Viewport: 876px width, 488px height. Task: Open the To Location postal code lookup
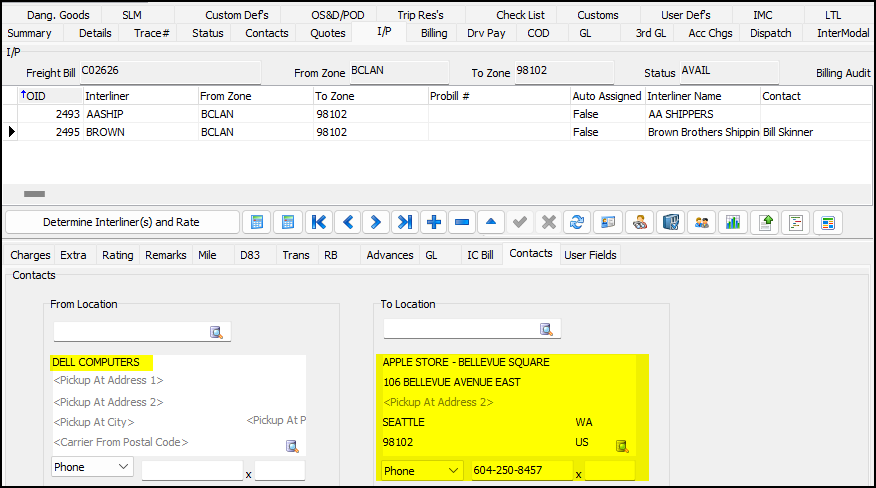621,445
